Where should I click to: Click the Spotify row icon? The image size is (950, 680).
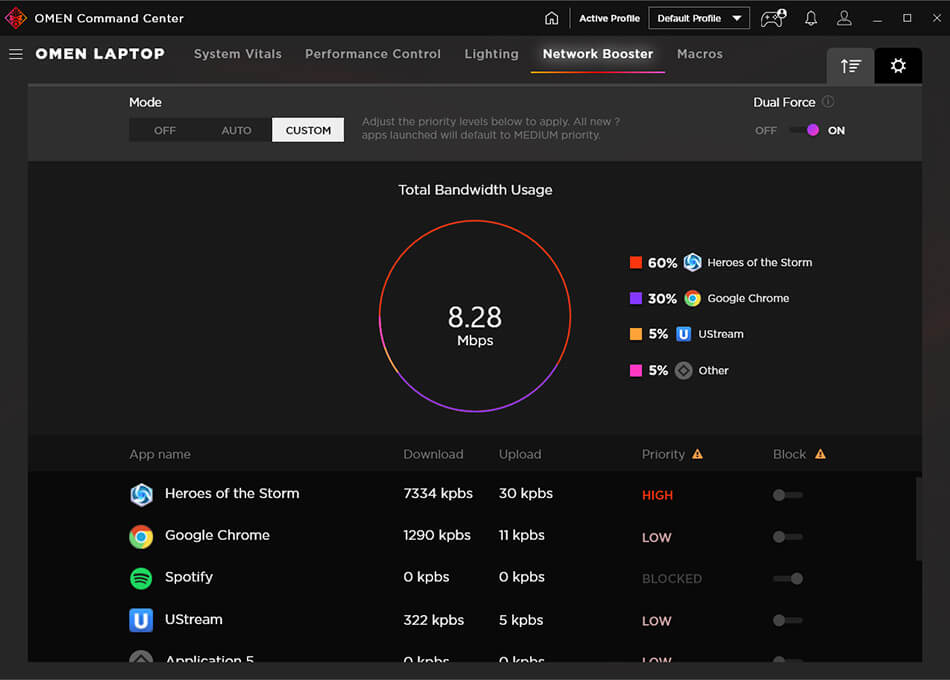pos(141,578)
